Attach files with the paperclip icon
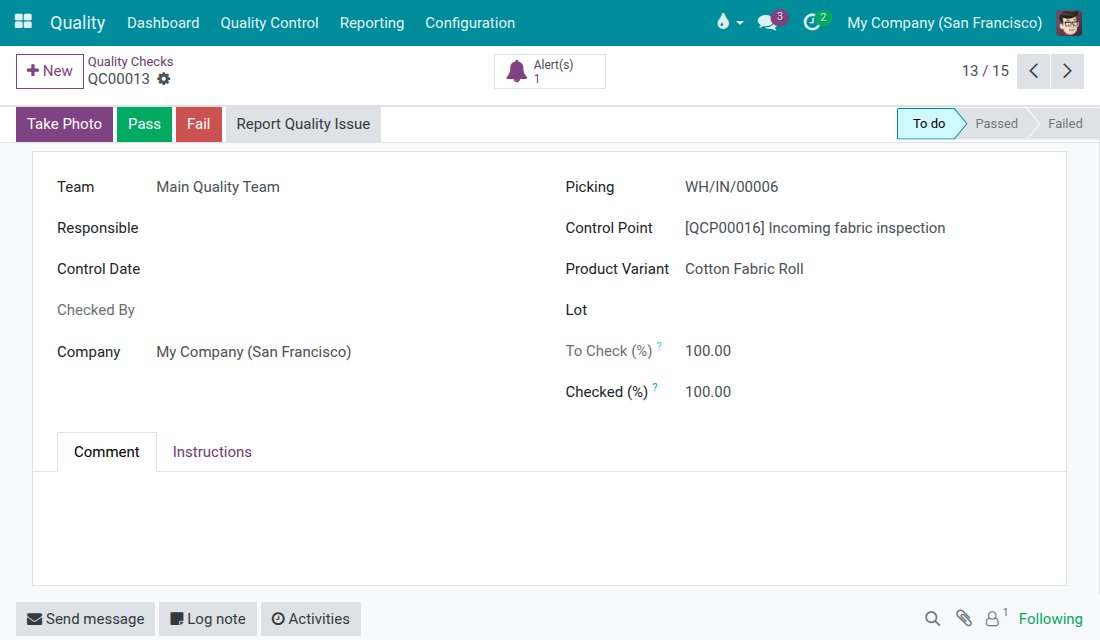Viewport: 1100px width, 640px height. [x=964, y=618]
